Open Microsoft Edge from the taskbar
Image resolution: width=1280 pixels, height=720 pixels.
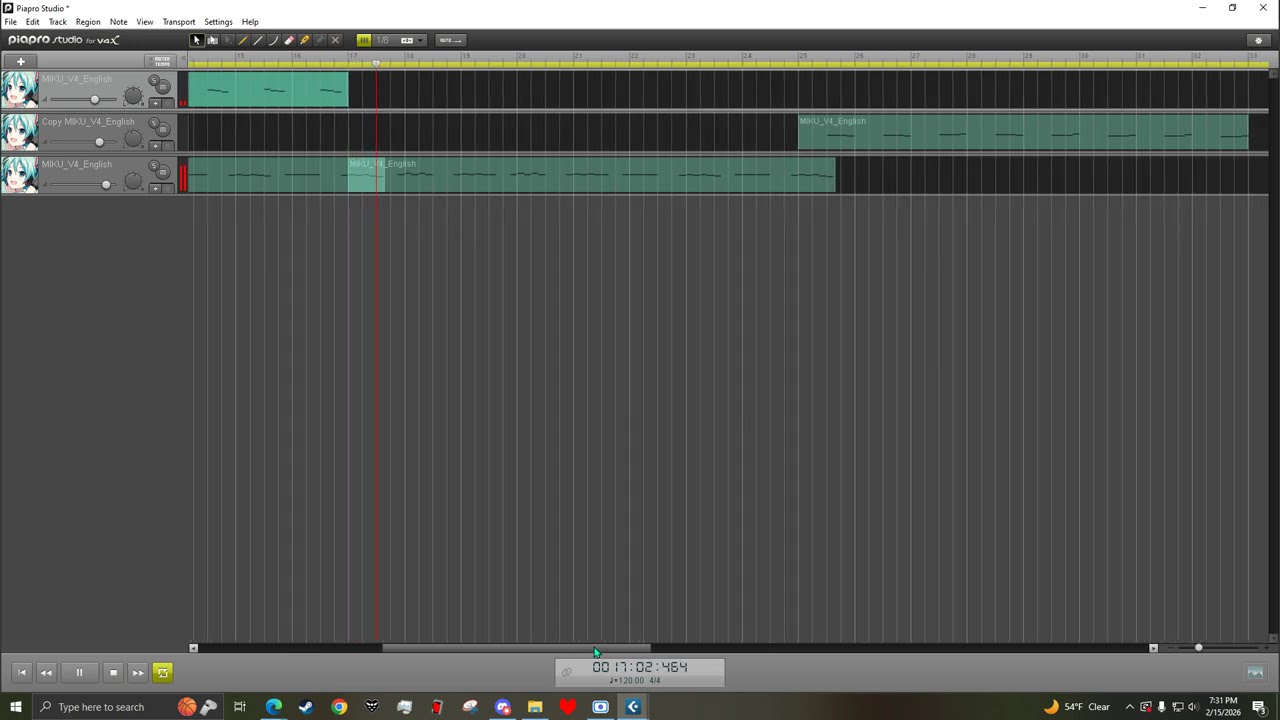point(273,707)
